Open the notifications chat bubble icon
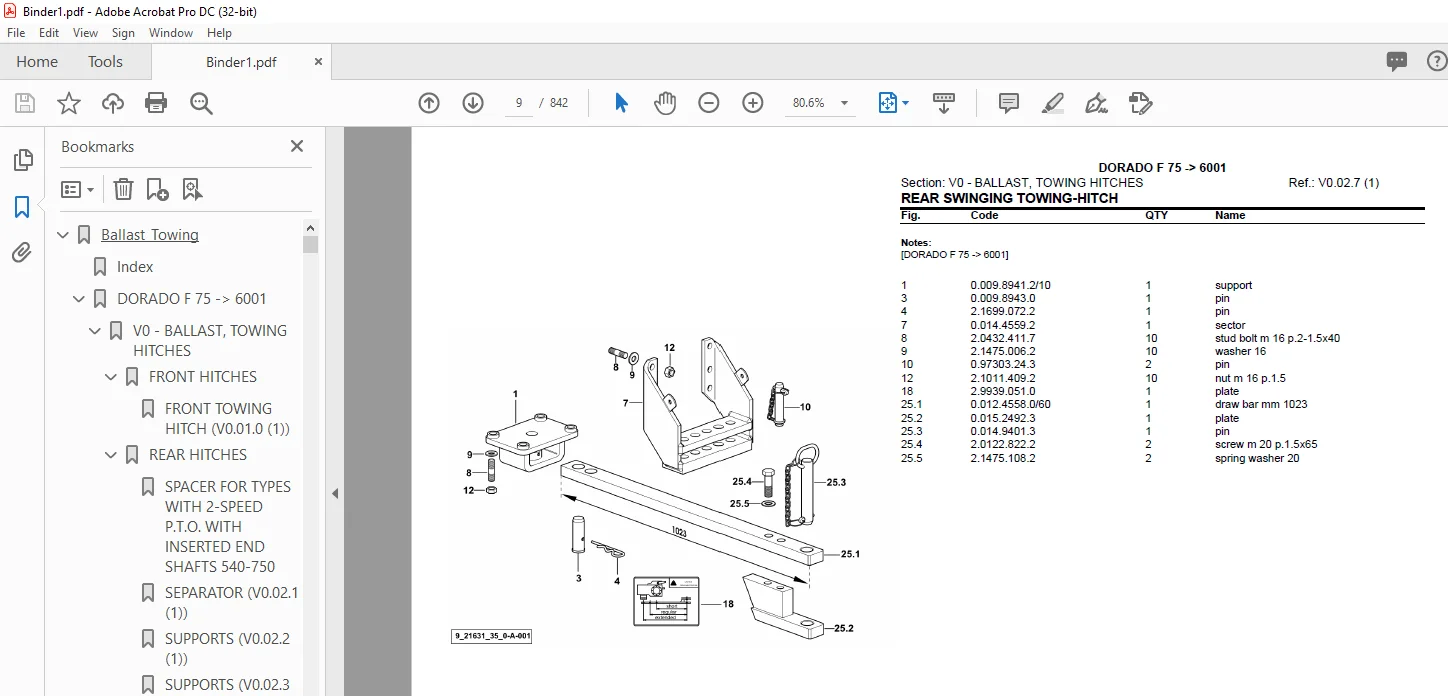This screenshot has height=696, width=1448. tap(1397, 62)
